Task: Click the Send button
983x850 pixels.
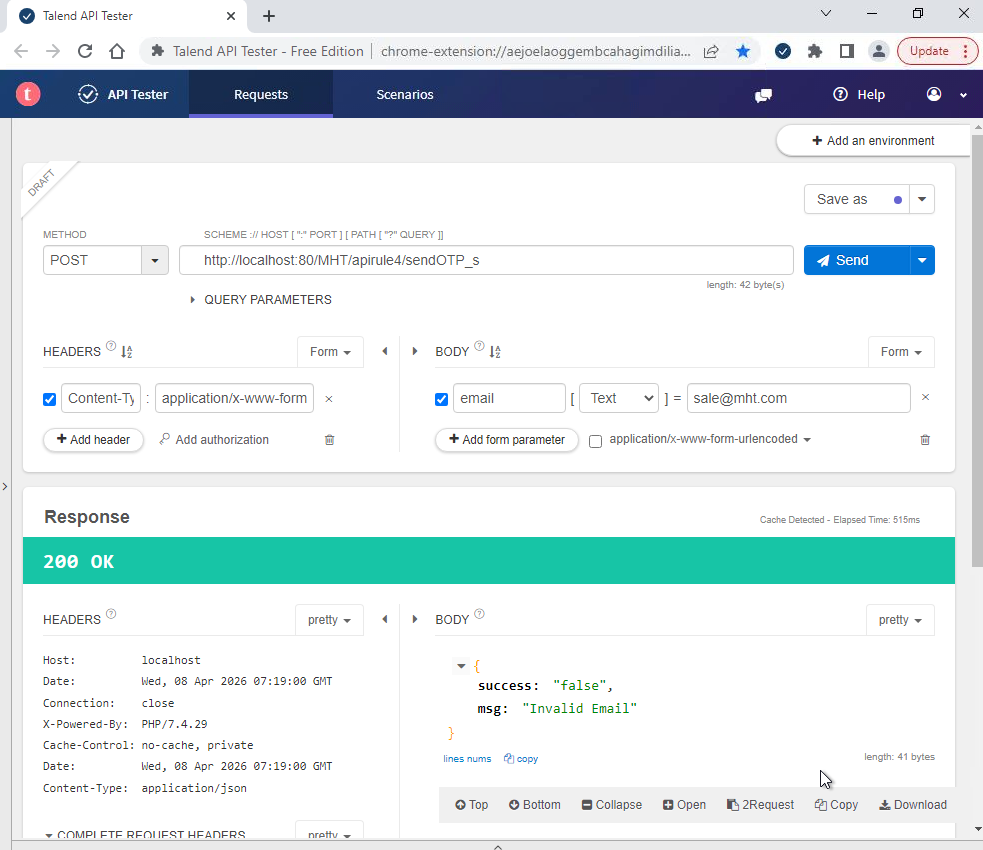Action: [x=856, y=260]
